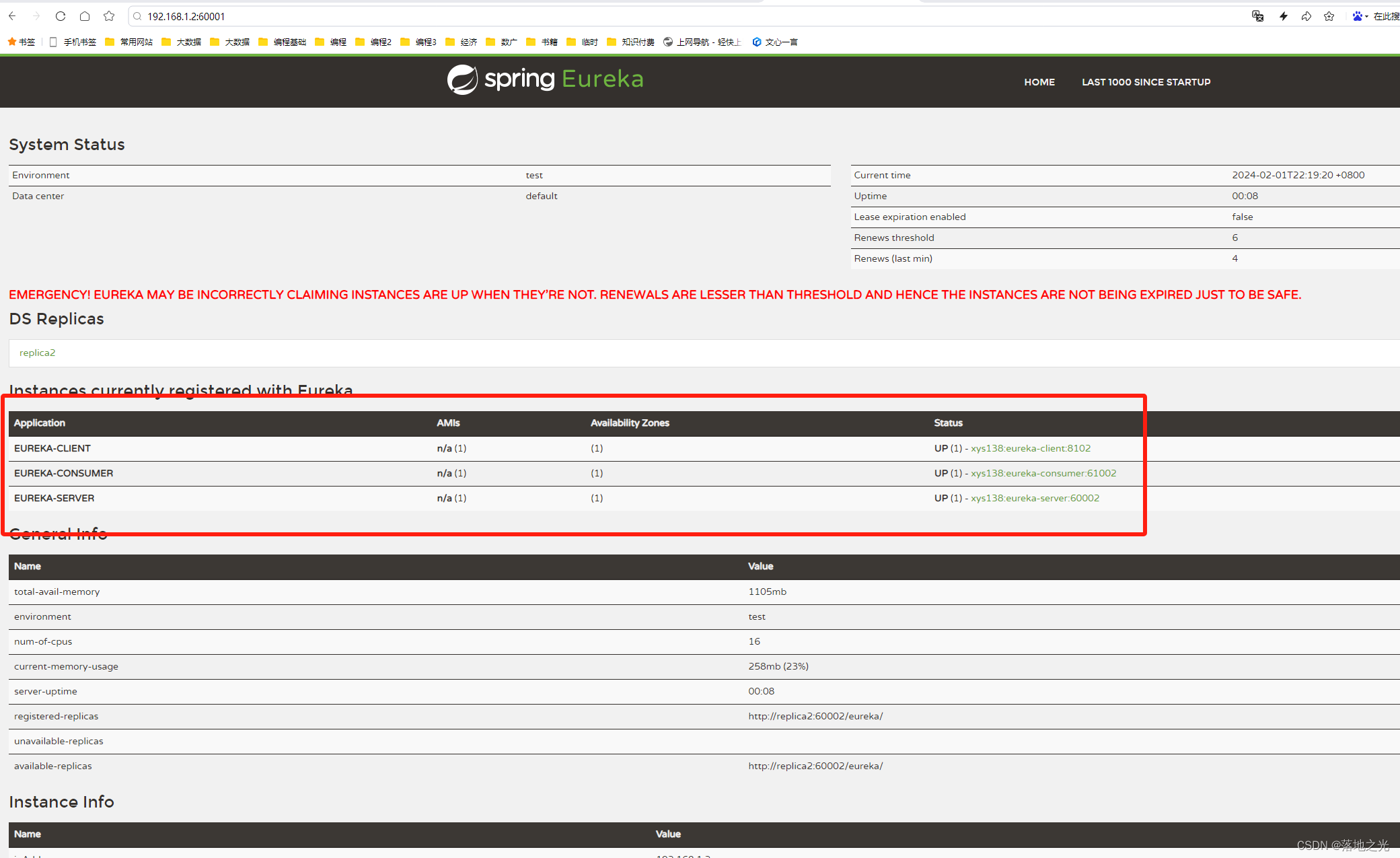Click the server-uptime row name

coord(46,691)
